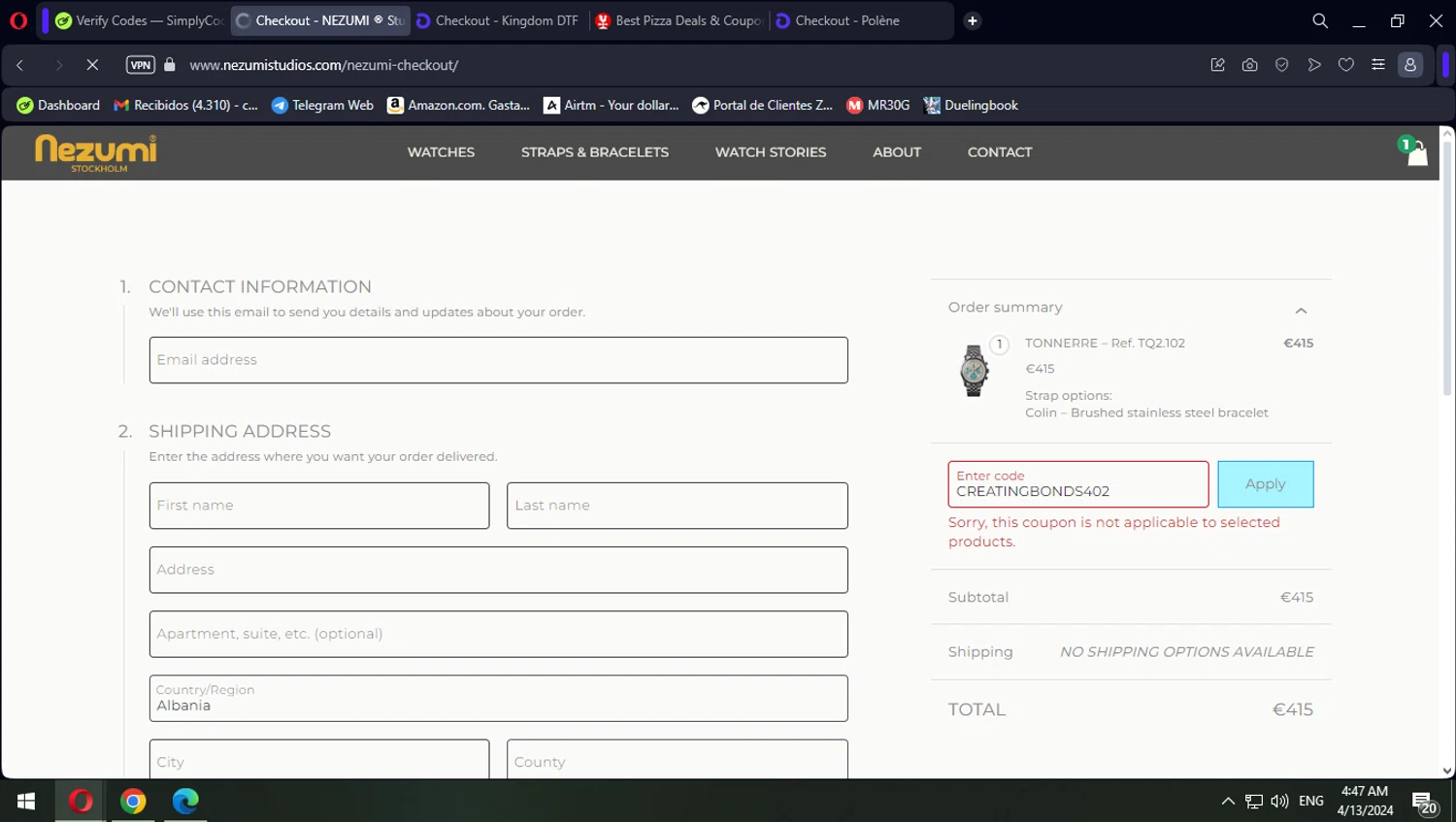Click the site security padlock icon
This screenshot has height=822, width=1456.
(x=170, y=65)
